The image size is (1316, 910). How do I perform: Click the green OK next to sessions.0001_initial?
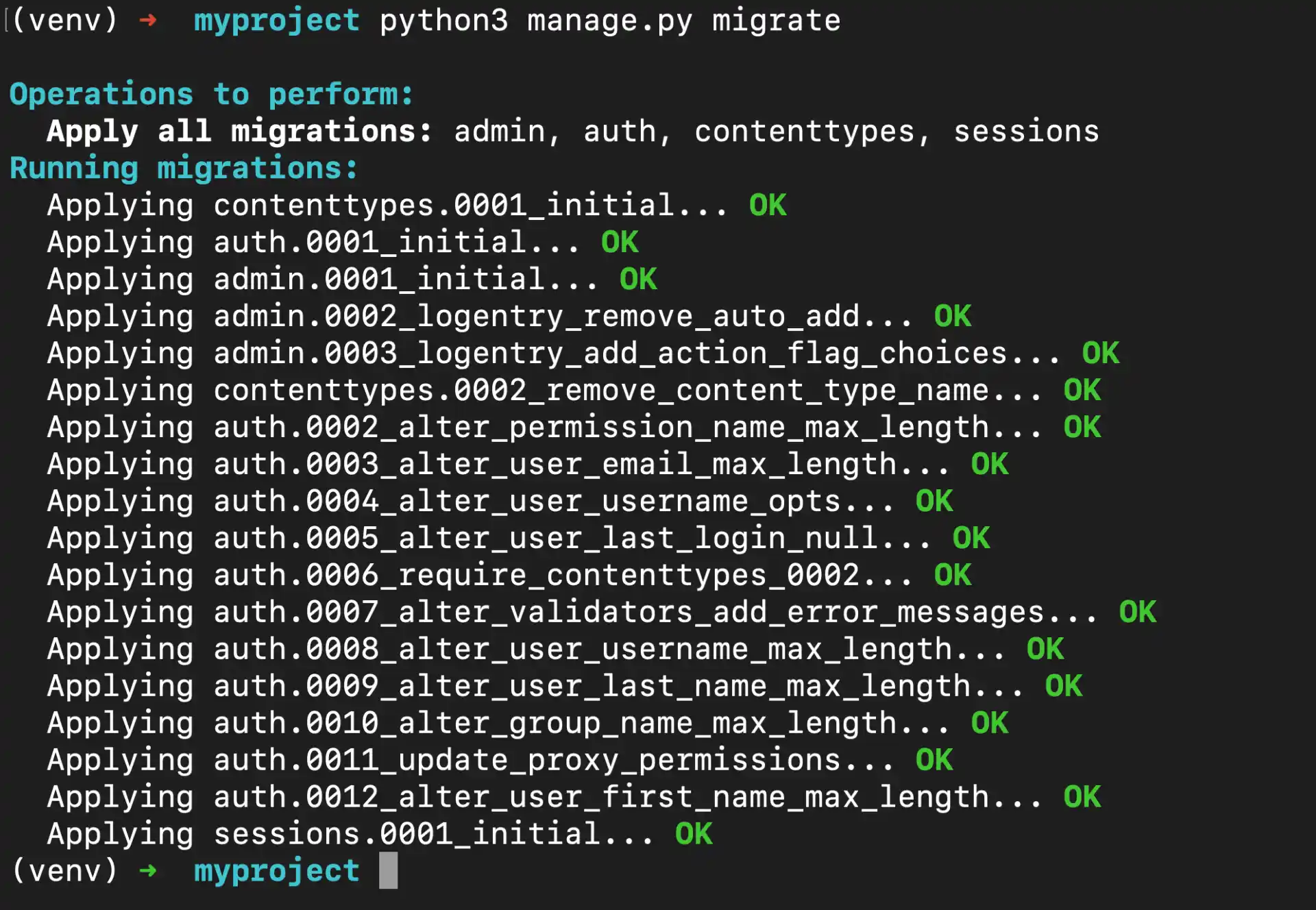(694, 834)
